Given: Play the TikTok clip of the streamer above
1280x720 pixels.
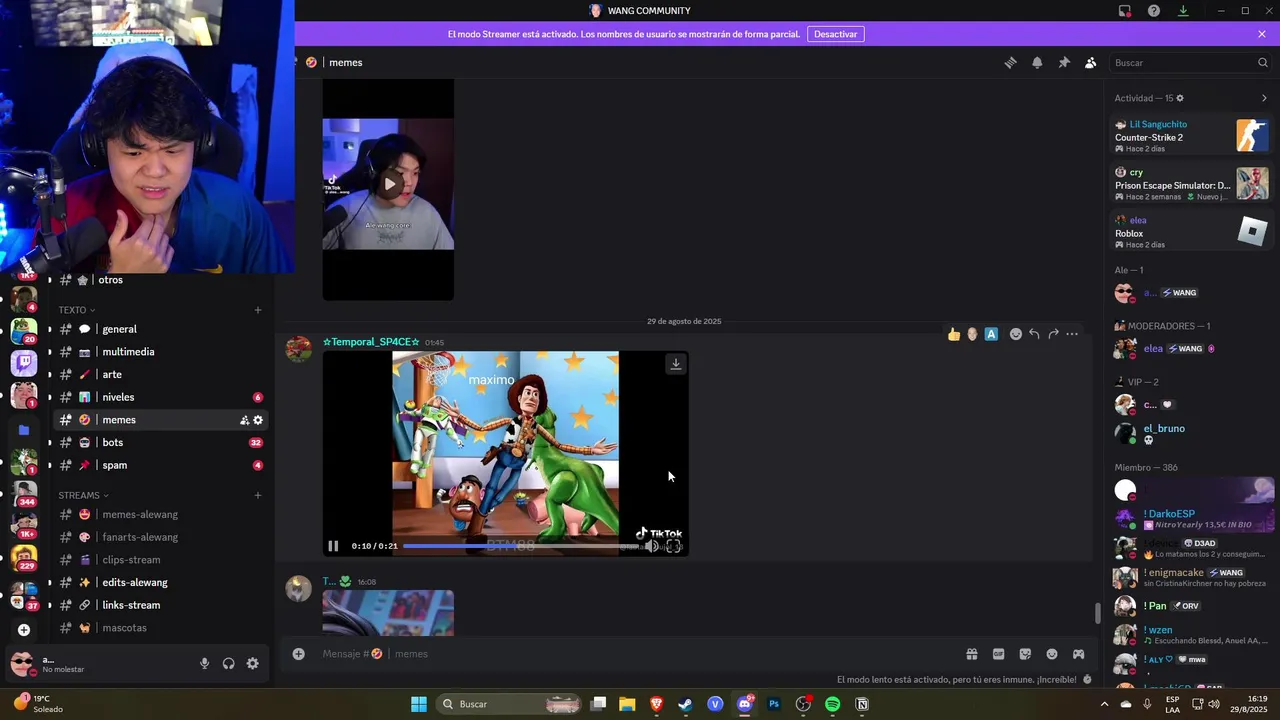Looking at the screenshot, I should (389, 184).
